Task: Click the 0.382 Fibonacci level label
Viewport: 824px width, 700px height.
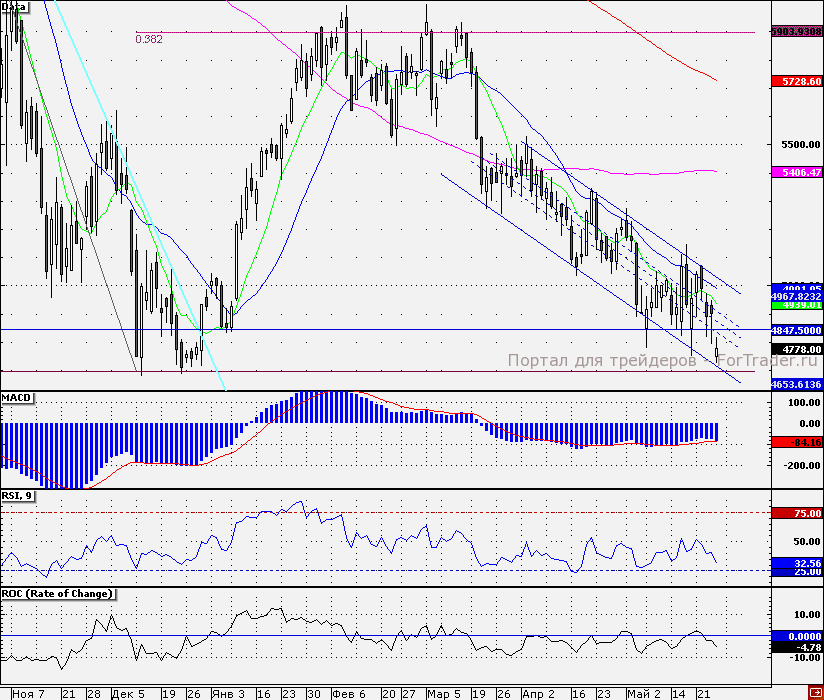Action: pyautogui.click(x=149, y=39)
